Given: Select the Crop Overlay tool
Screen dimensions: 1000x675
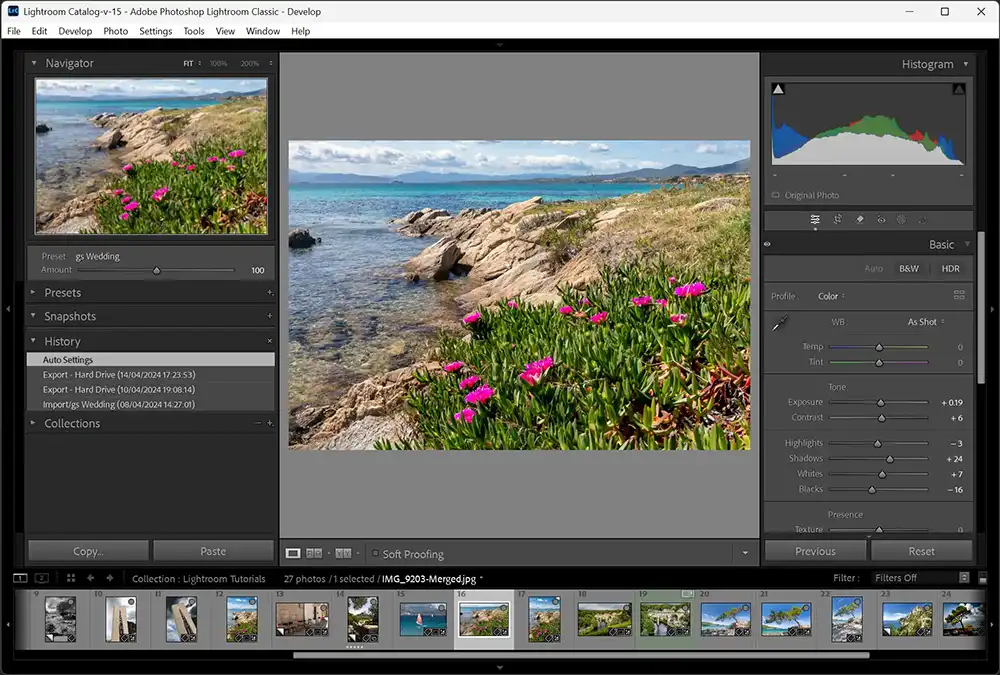Looking at the screenshot, I should click(x=838, y=219).
